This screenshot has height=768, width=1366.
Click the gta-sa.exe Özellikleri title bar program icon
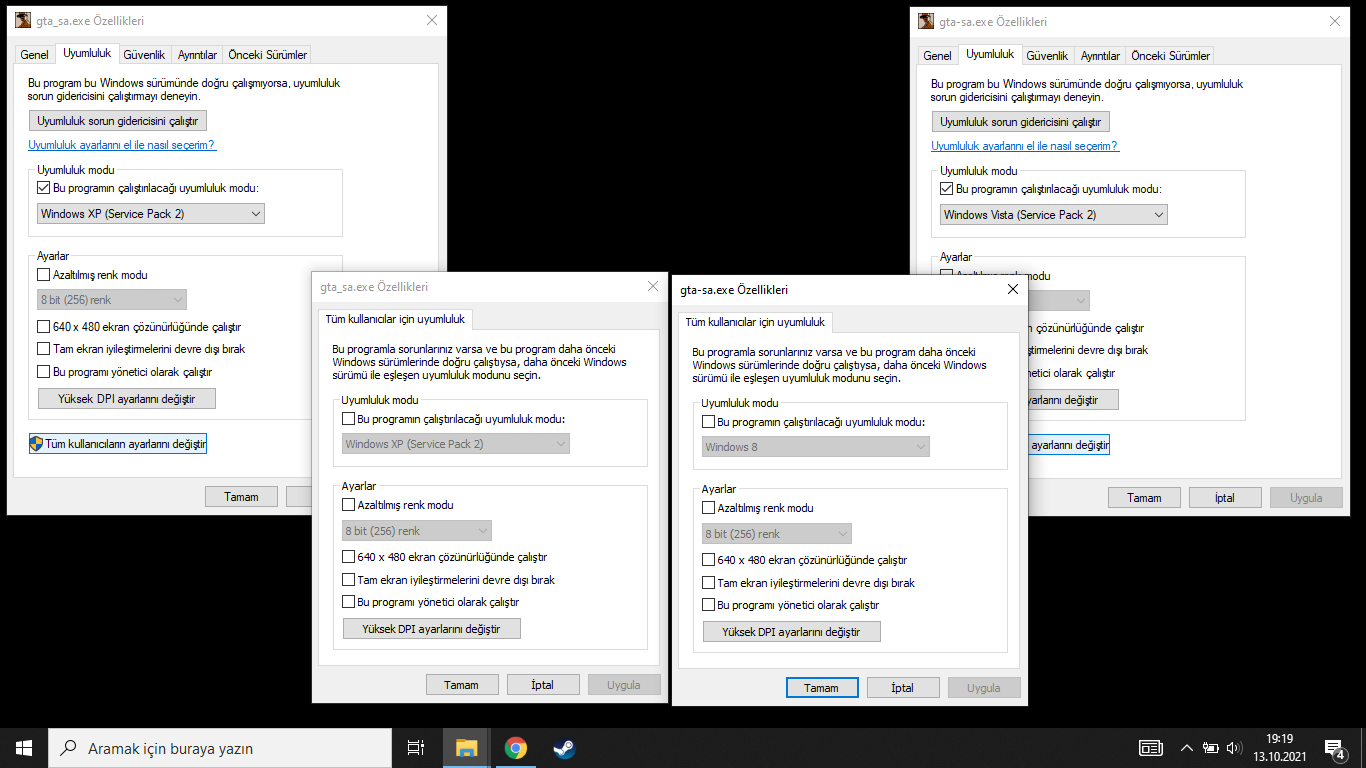[926, 21]
